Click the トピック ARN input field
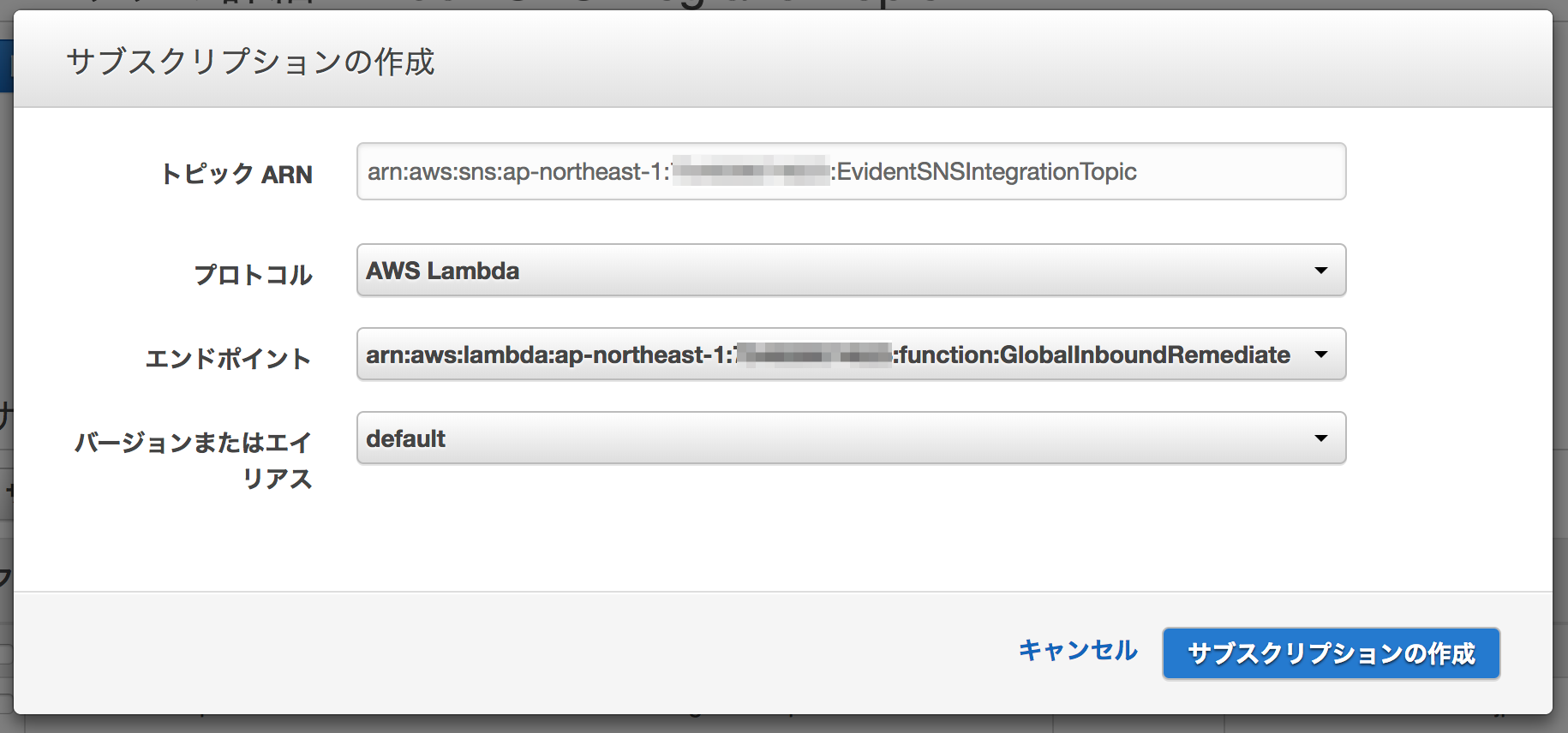The image size is (1568, 733). tap(852, 171)
